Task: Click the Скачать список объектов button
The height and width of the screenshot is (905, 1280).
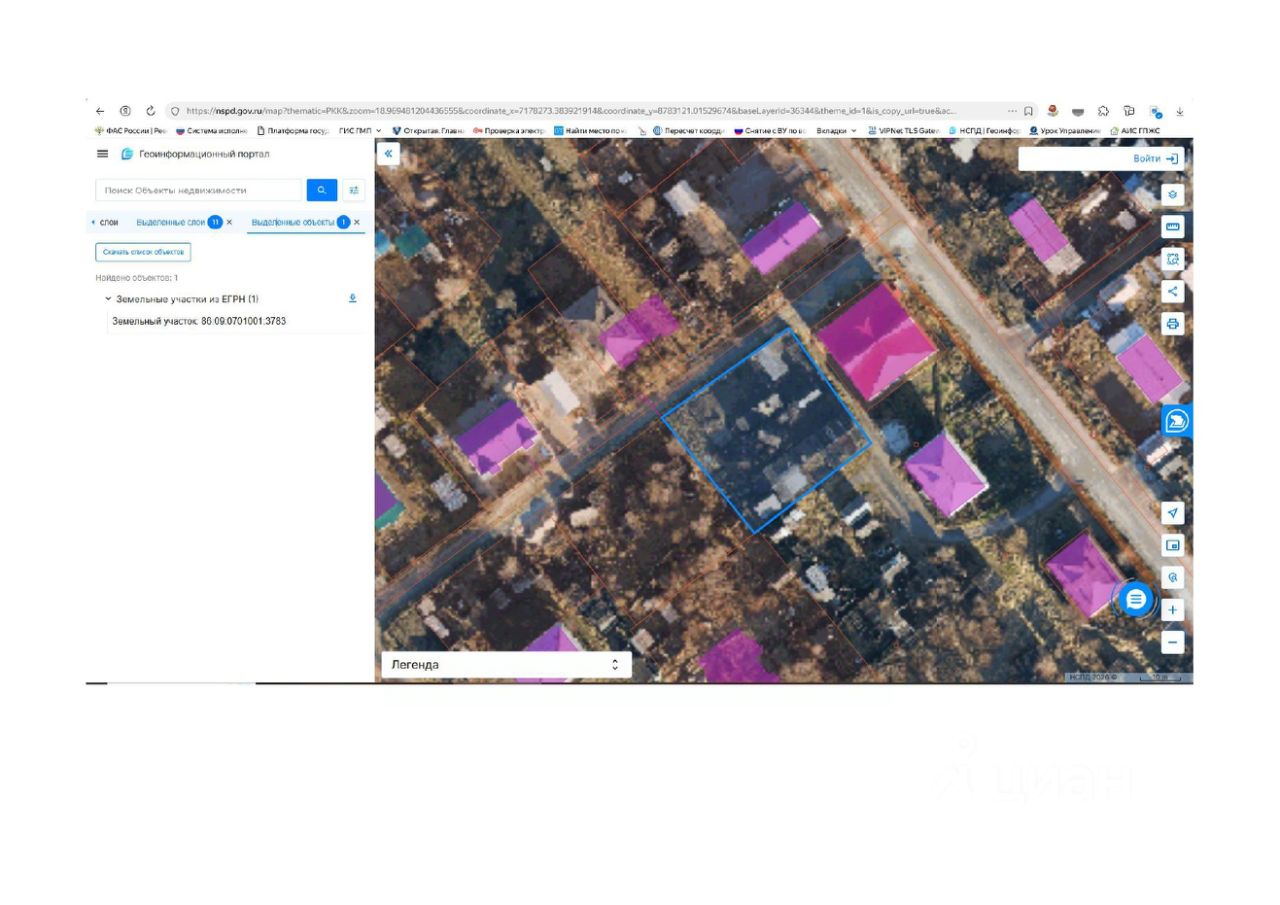Action: tap(143, 252)
